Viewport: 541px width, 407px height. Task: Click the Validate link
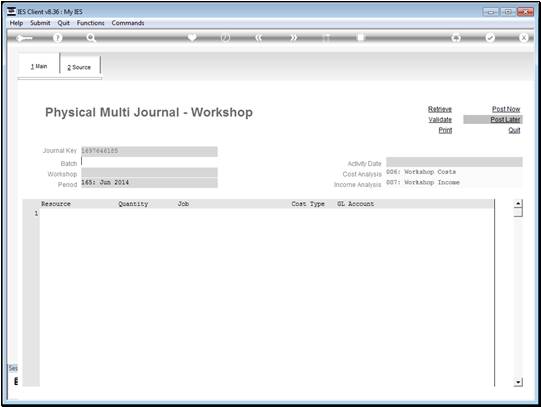coord(440,119)
